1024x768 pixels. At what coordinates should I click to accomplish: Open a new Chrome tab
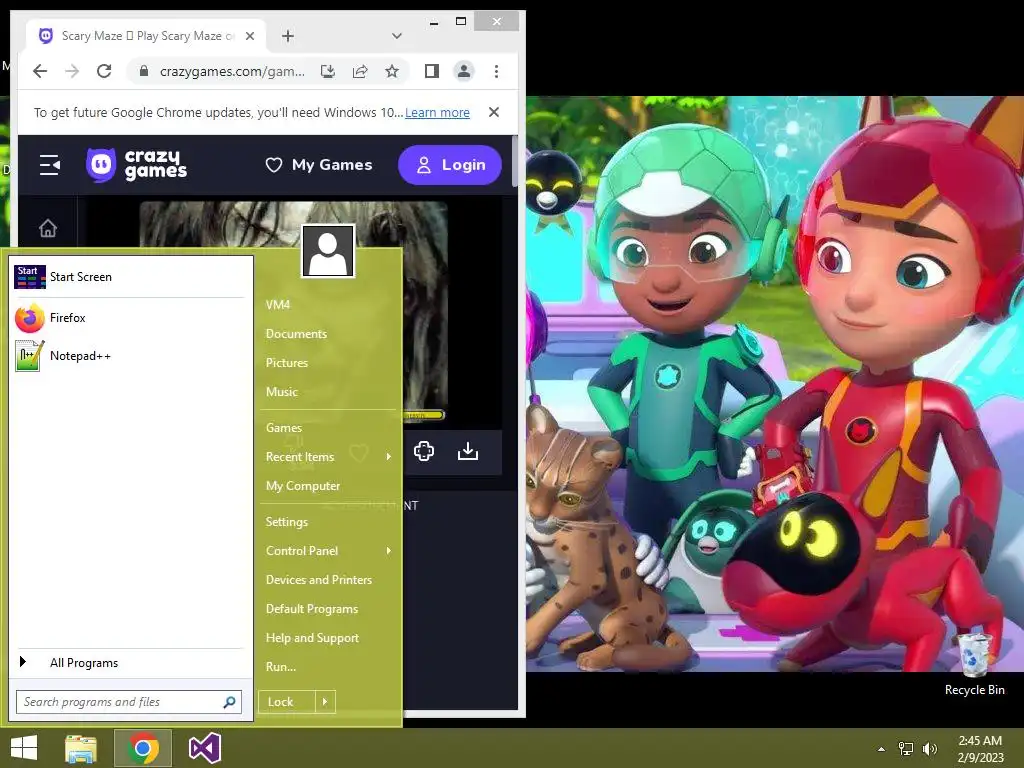pyautogui.click(x=288, y=36)
